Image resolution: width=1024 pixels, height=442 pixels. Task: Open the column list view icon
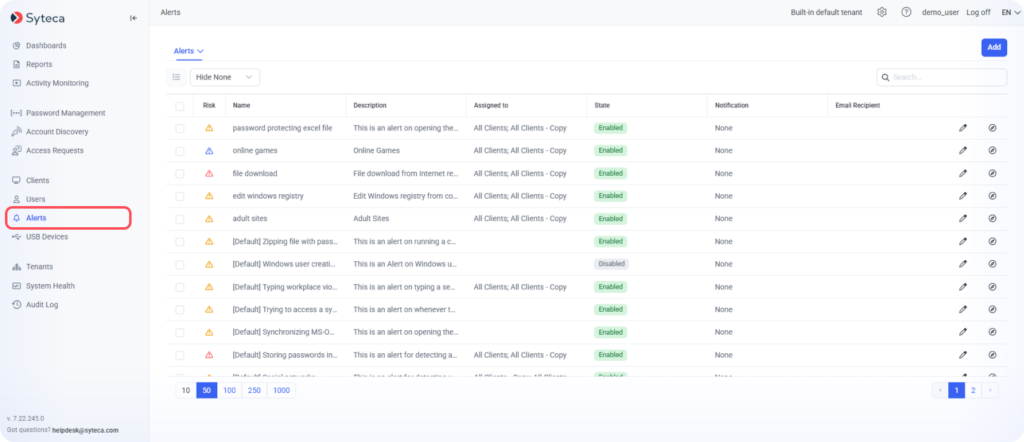176,77
